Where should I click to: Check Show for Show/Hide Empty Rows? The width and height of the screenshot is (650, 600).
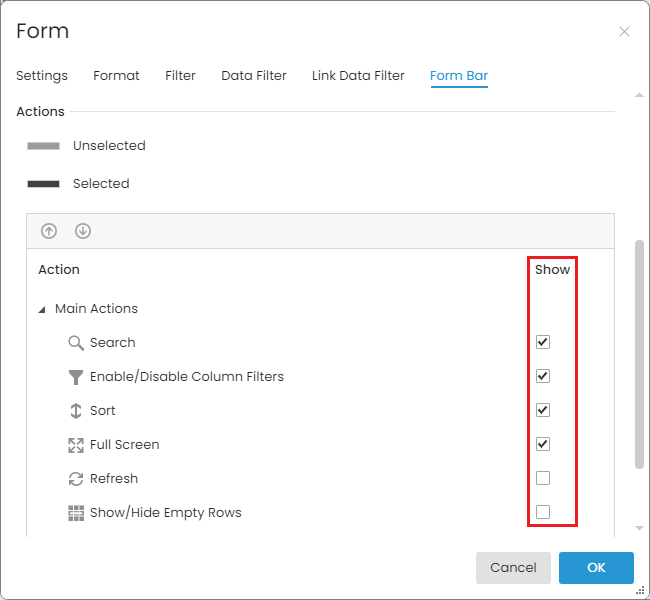coord(543,512)
